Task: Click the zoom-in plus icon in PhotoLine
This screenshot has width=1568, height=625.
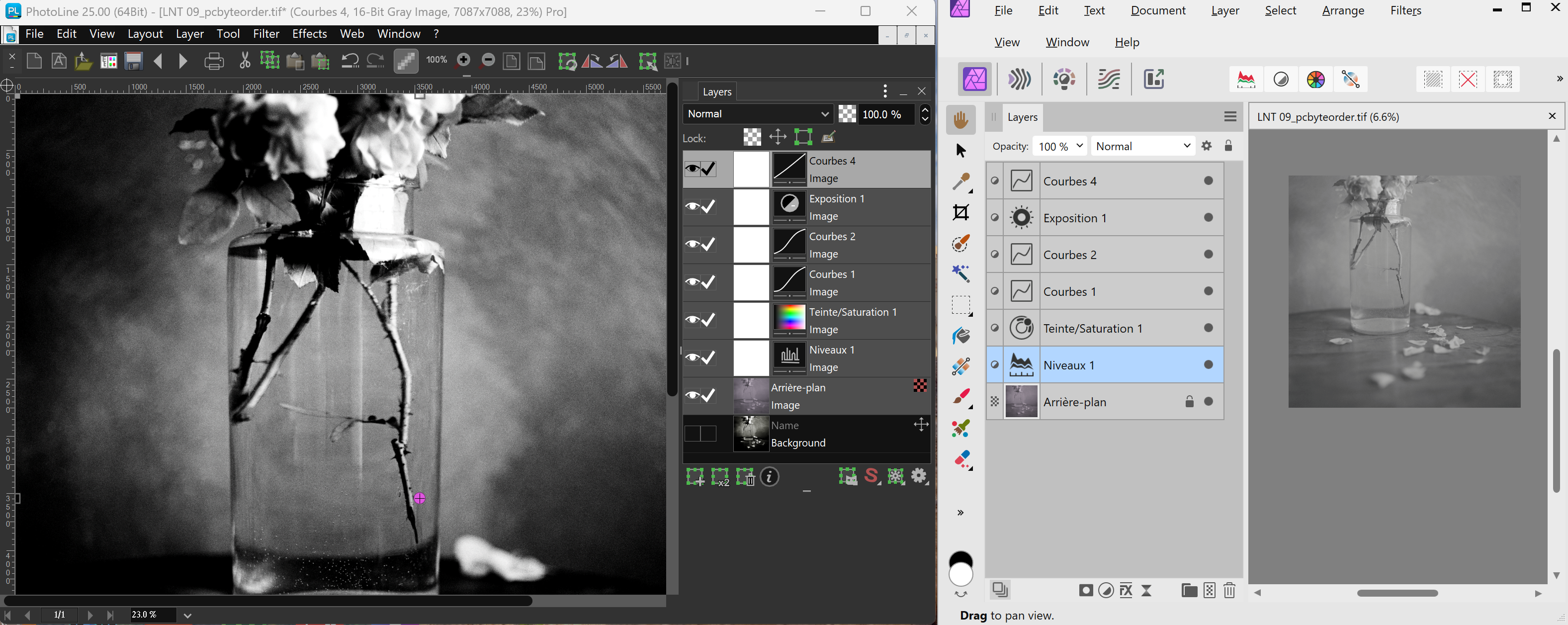Action: (x=463, y=60)
